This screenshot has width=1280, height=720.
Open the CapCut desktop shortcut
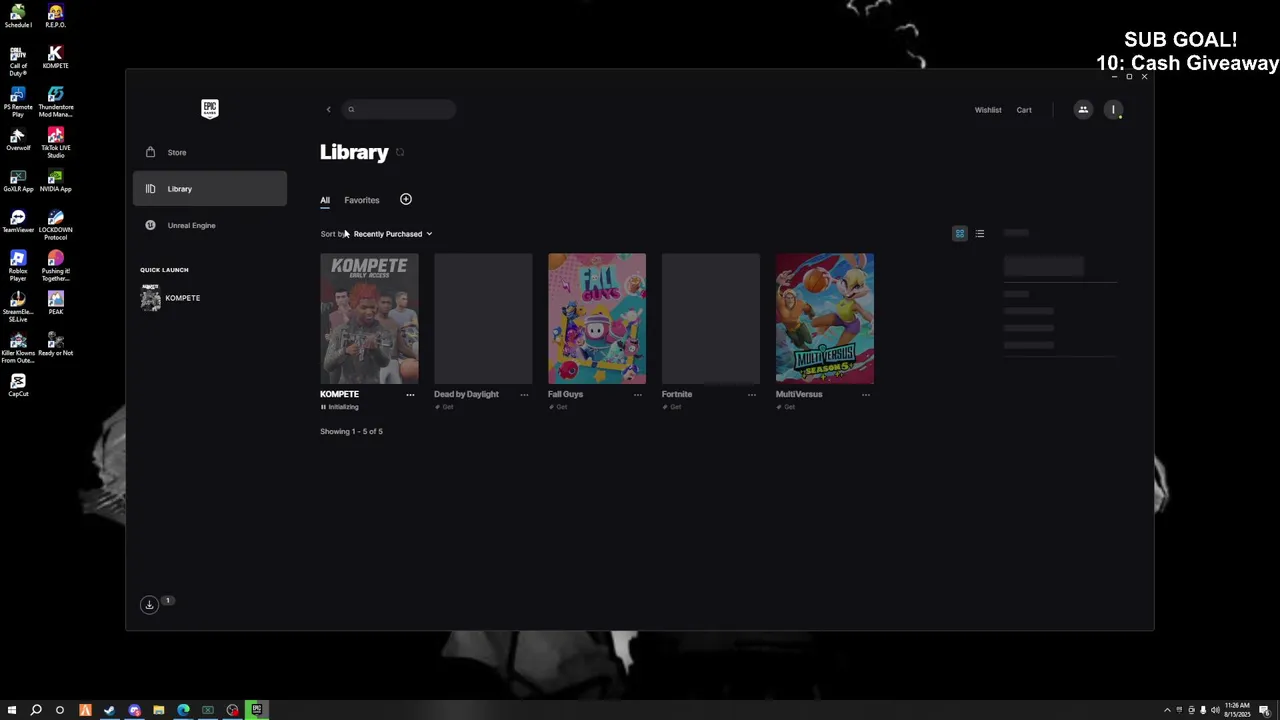18,385
